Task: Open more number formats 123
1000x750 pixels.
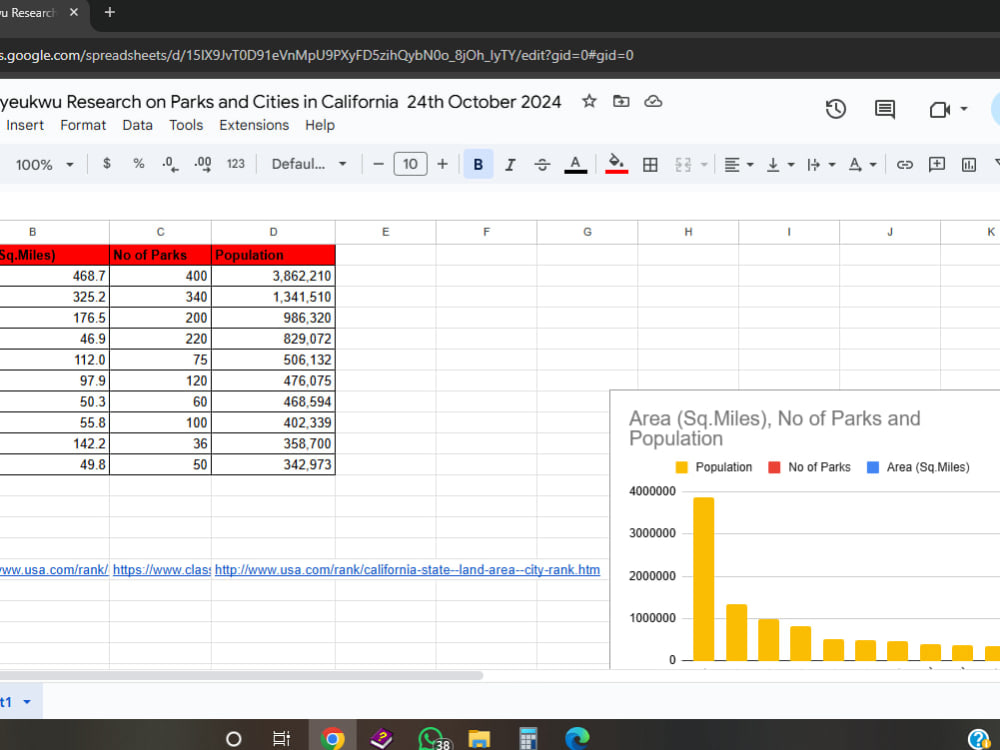Action: (235, 164)
